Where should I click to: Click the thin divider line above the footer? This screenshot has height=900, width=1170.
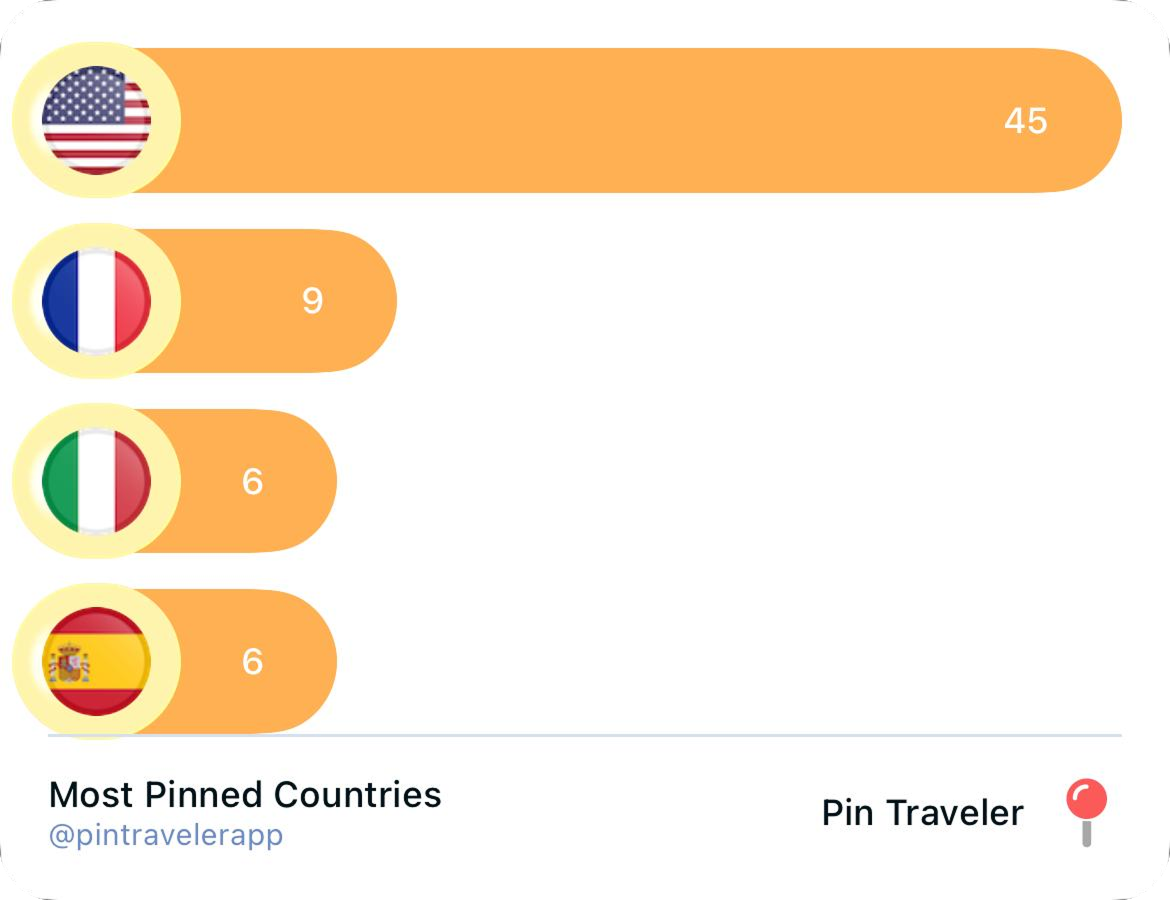(585, 736)
